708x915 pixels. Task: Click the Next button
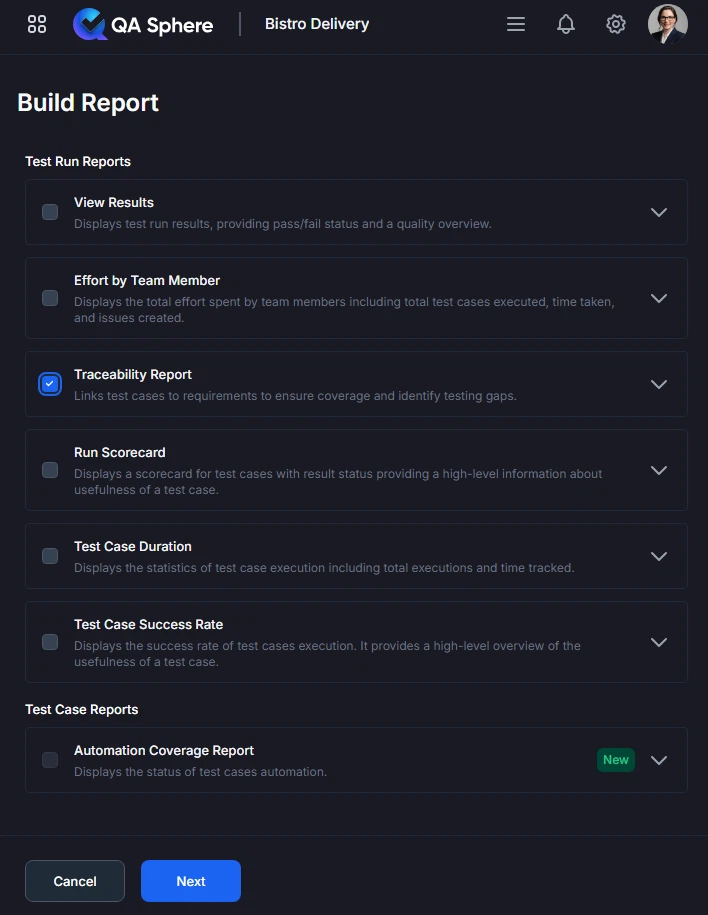click(x=190, y=881)
